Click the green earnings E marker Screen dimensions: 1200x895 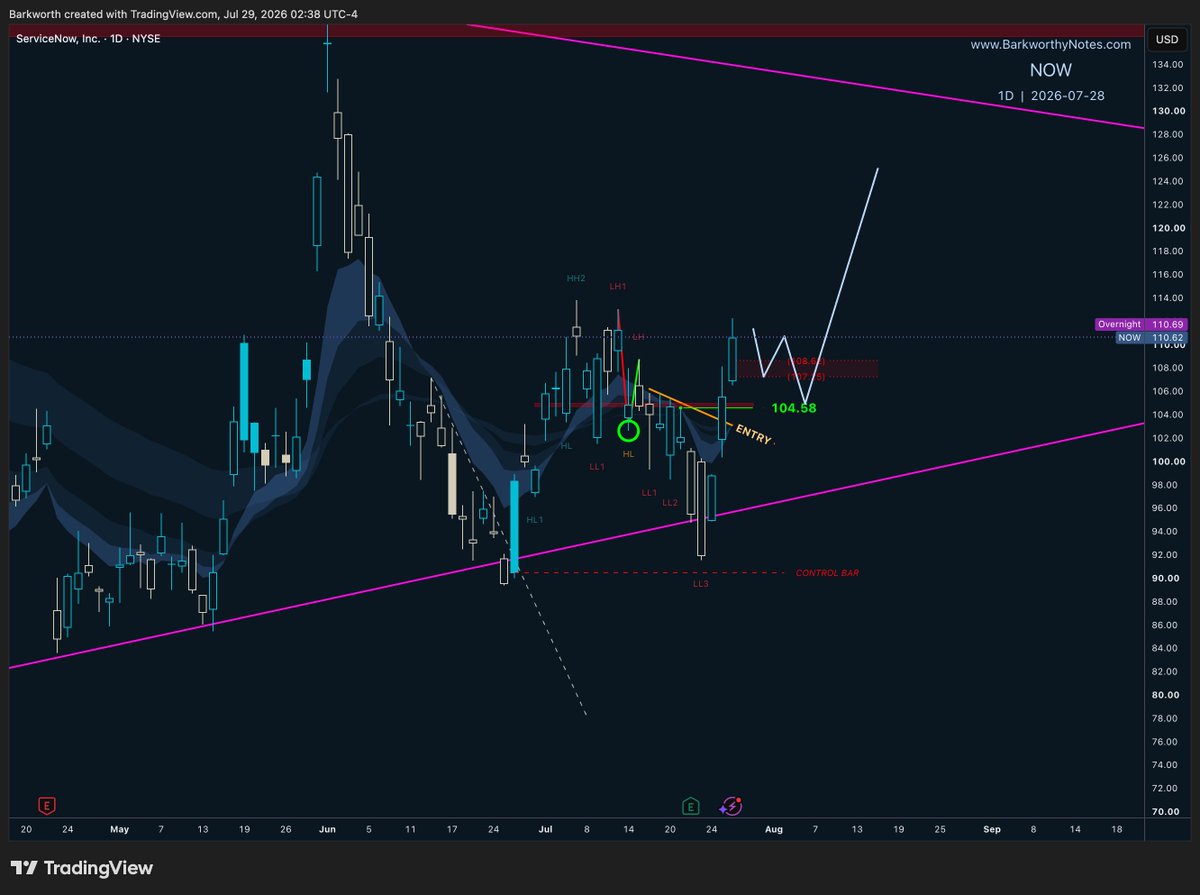coord(690,805)
